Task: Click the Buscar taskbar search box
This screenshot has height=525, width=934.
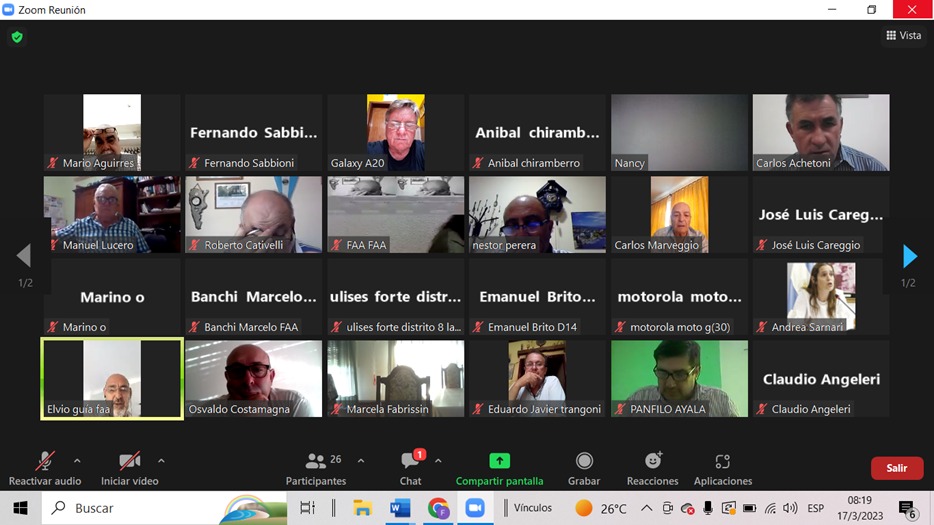Action: pyautogui.click(x=164, y=508)
